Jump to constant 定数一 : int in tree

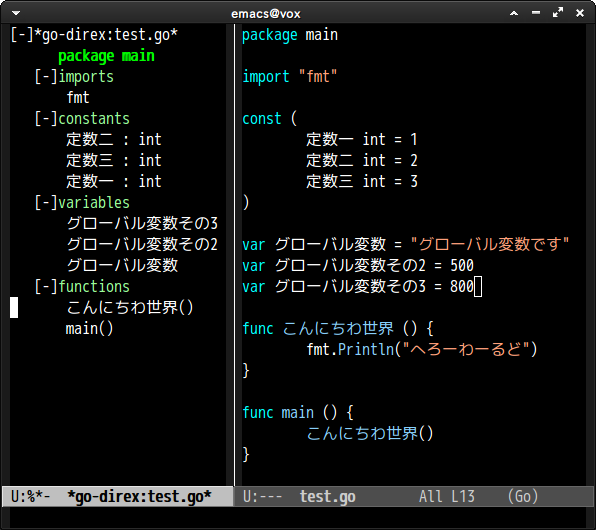114,181
